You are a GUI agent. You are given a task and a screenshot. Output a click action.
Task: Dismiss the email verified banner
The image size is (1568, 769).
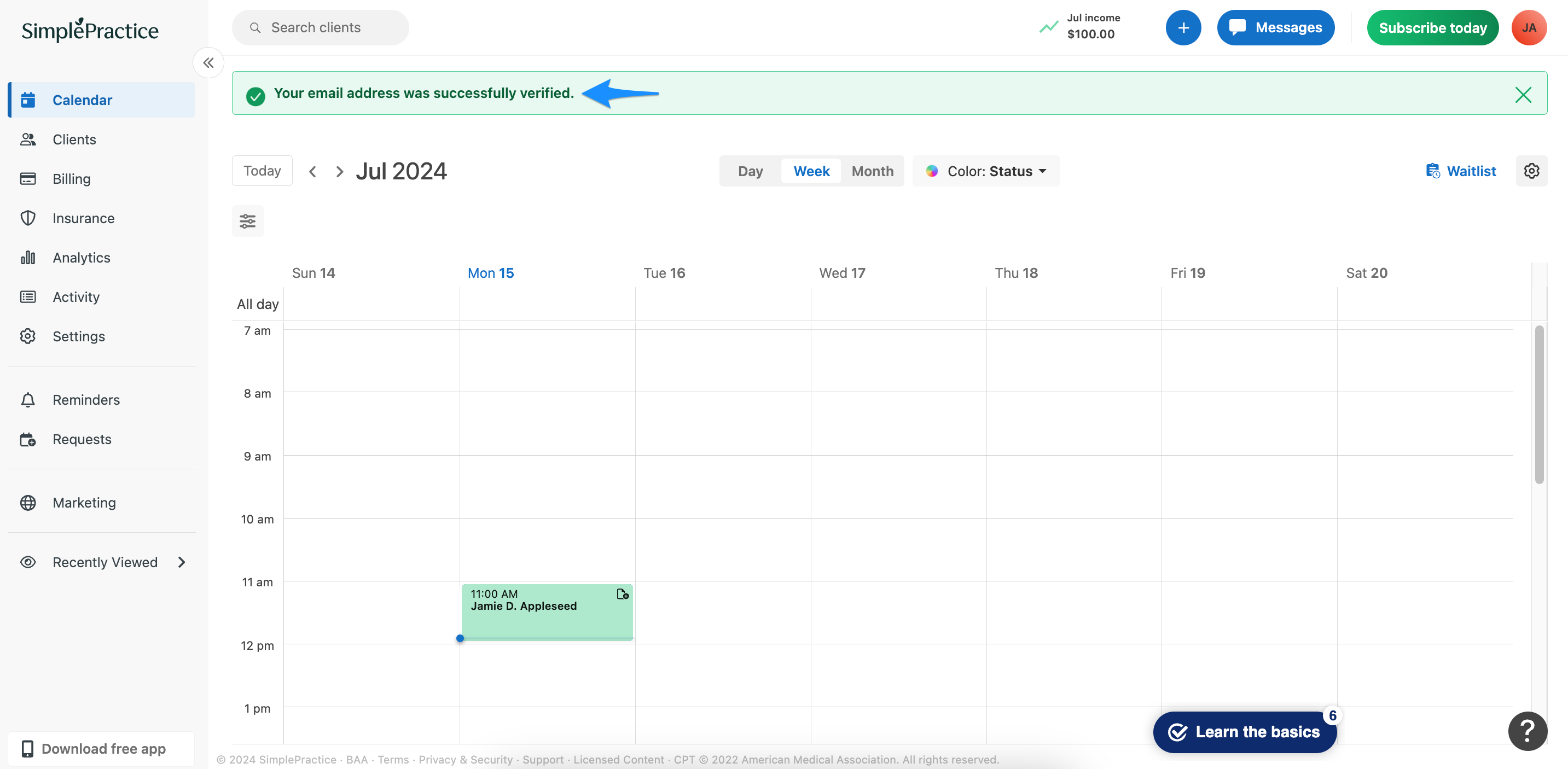[1523, 94]
